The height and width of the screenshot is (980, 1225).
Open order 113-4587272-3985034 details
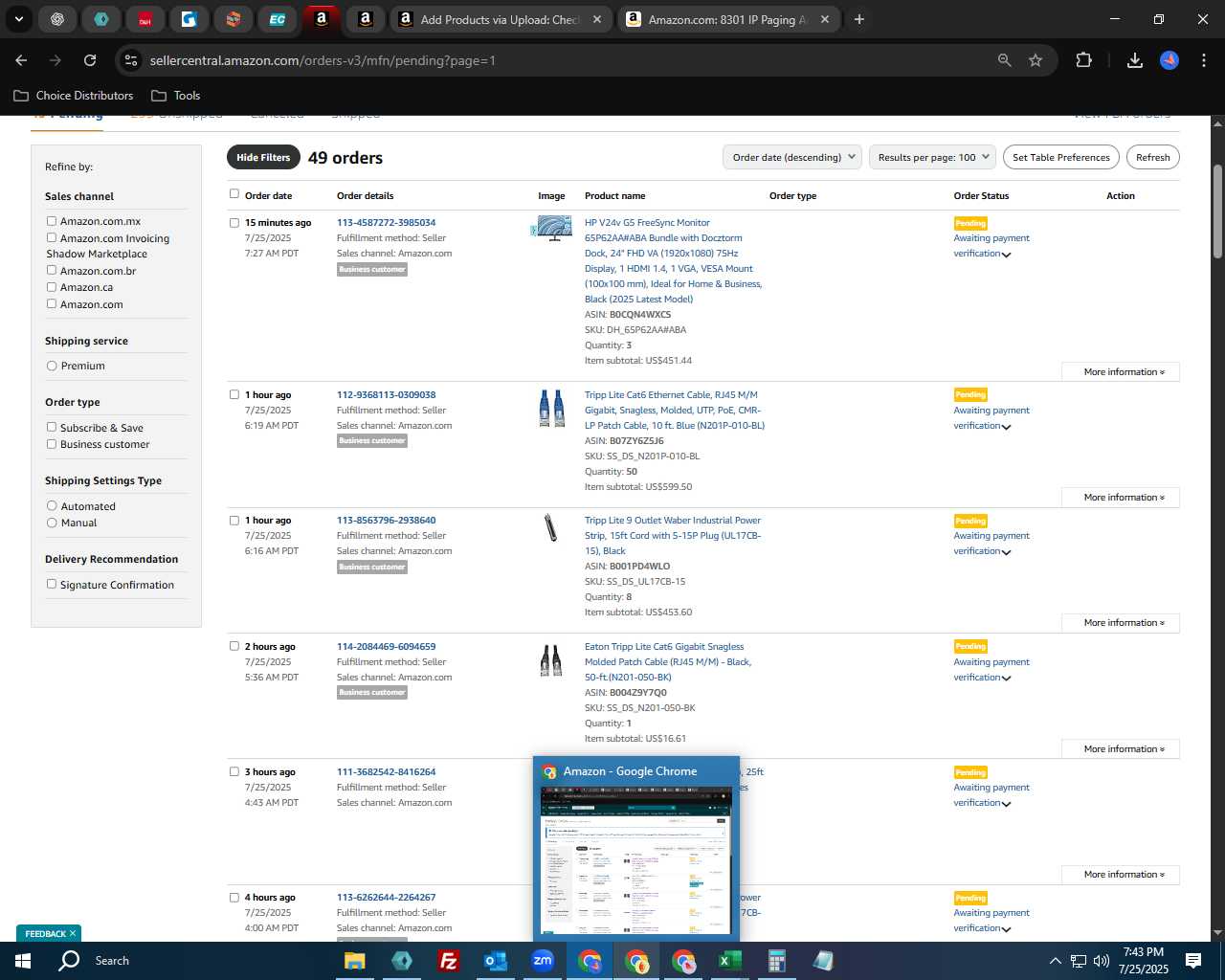click(x=386, y=223)
